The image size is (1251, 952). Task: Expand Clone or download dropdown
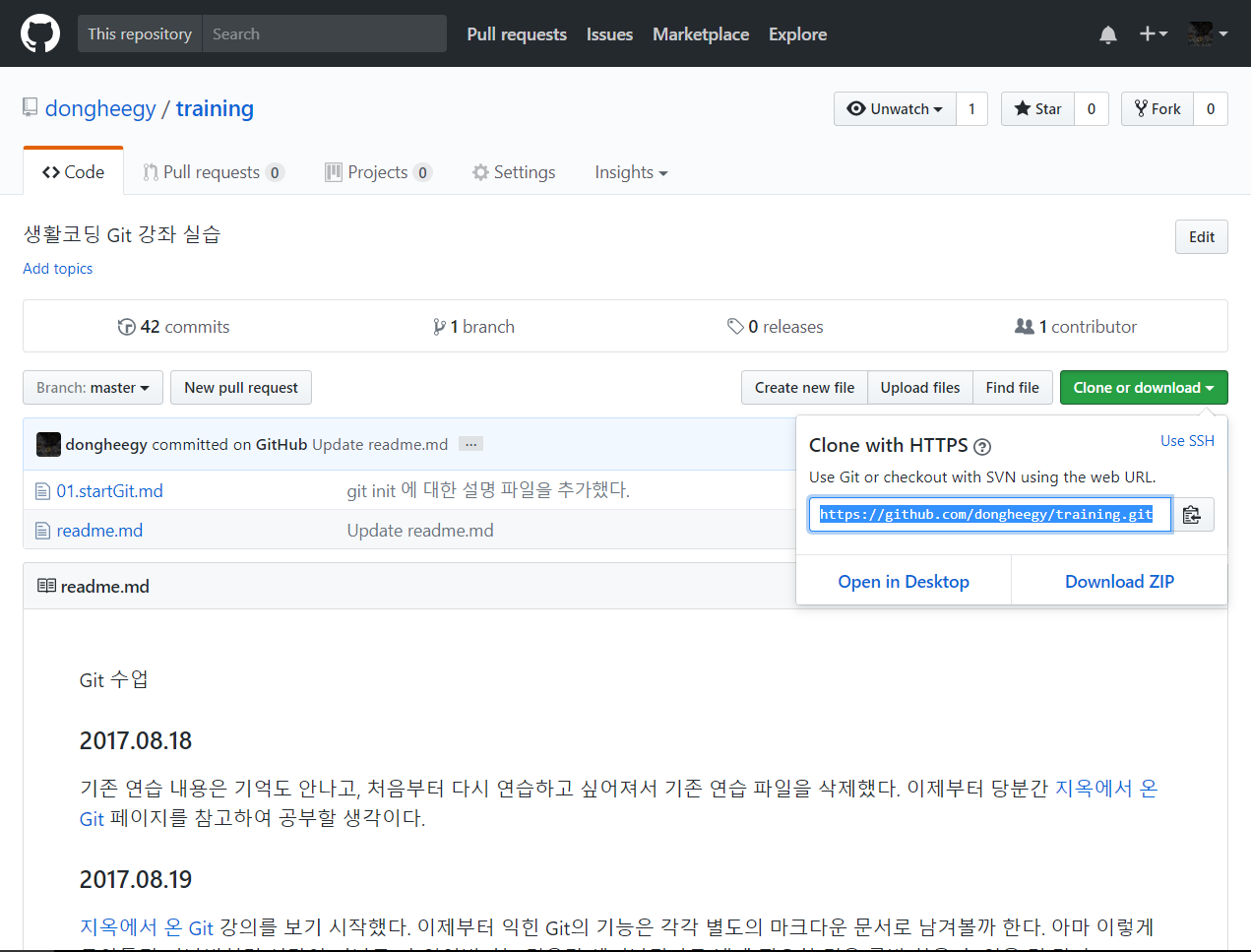click(x=1144, y=388)
